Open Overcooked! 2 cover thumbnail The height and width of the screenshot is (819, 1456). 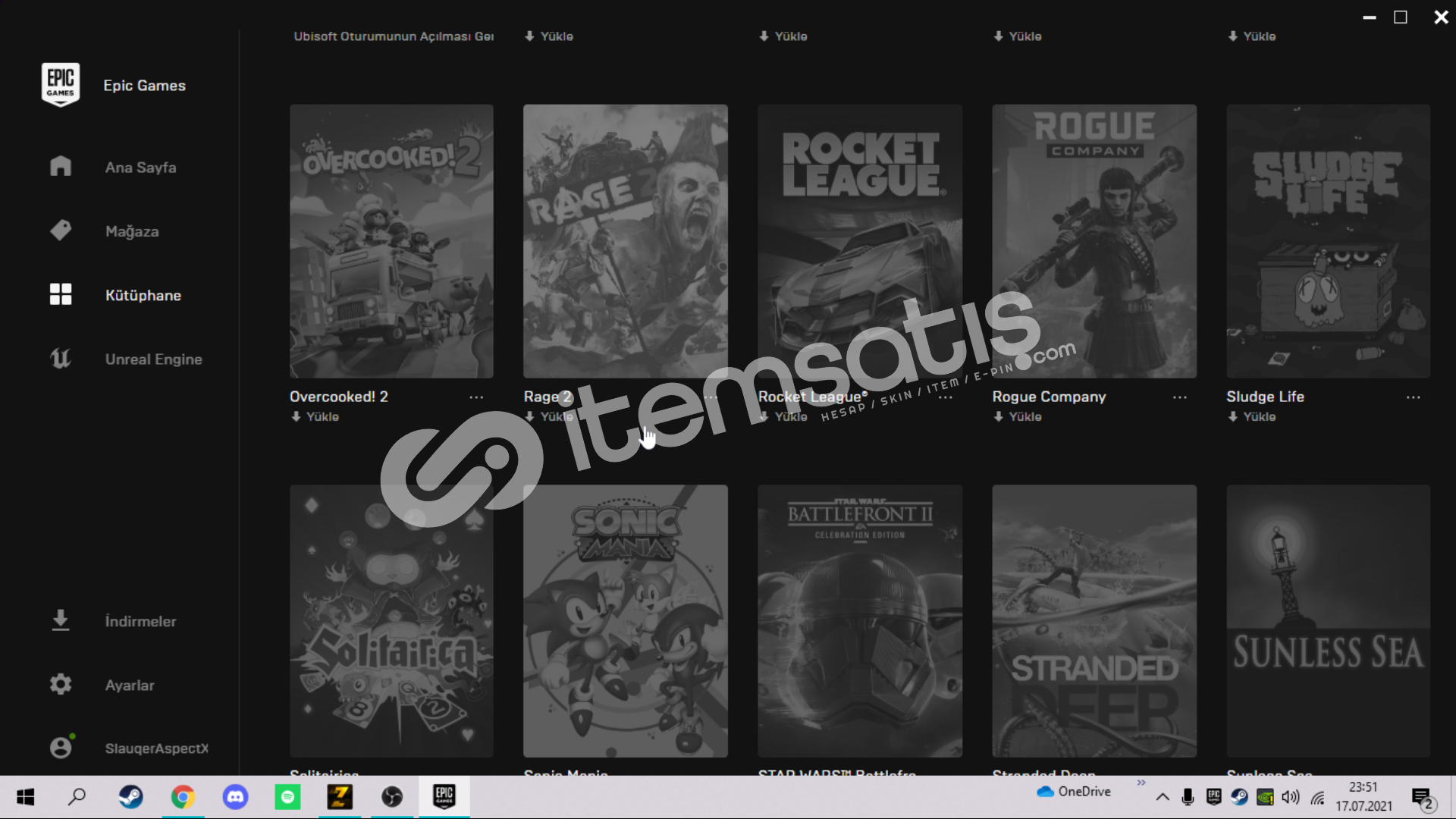391,241
